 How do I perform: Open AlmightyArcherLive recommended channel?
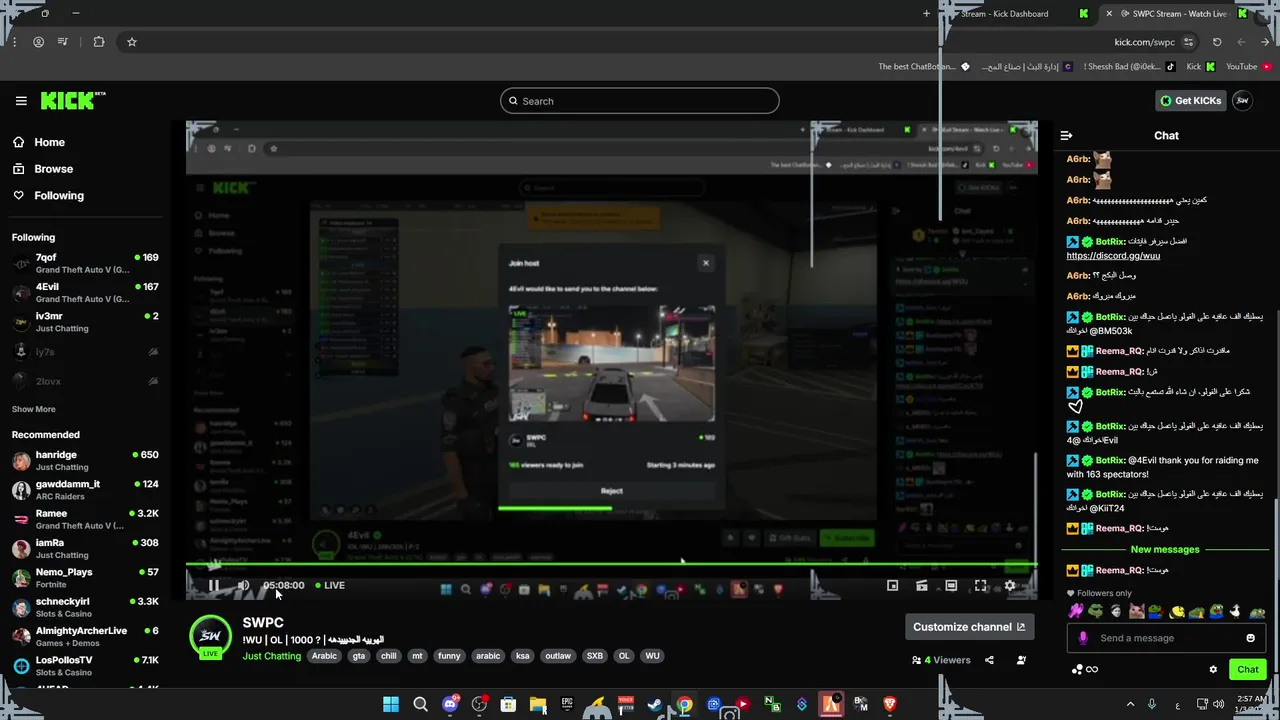click(85, 636)
